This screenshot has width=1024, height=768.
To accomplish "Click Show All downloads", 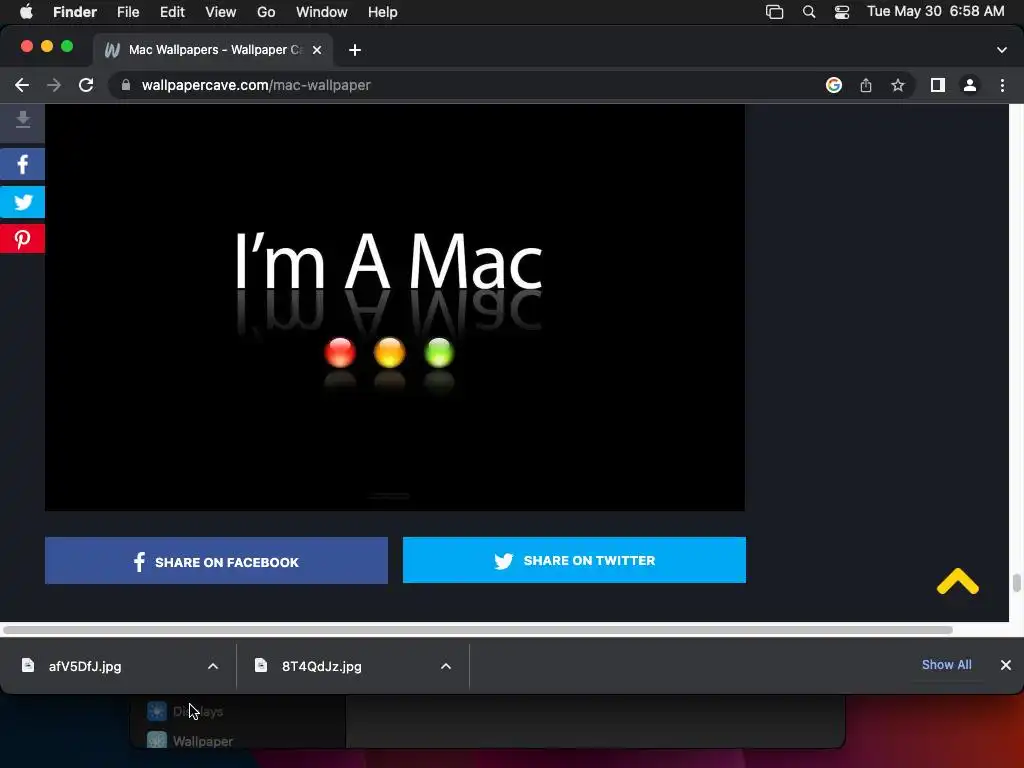I will (946, 665).
